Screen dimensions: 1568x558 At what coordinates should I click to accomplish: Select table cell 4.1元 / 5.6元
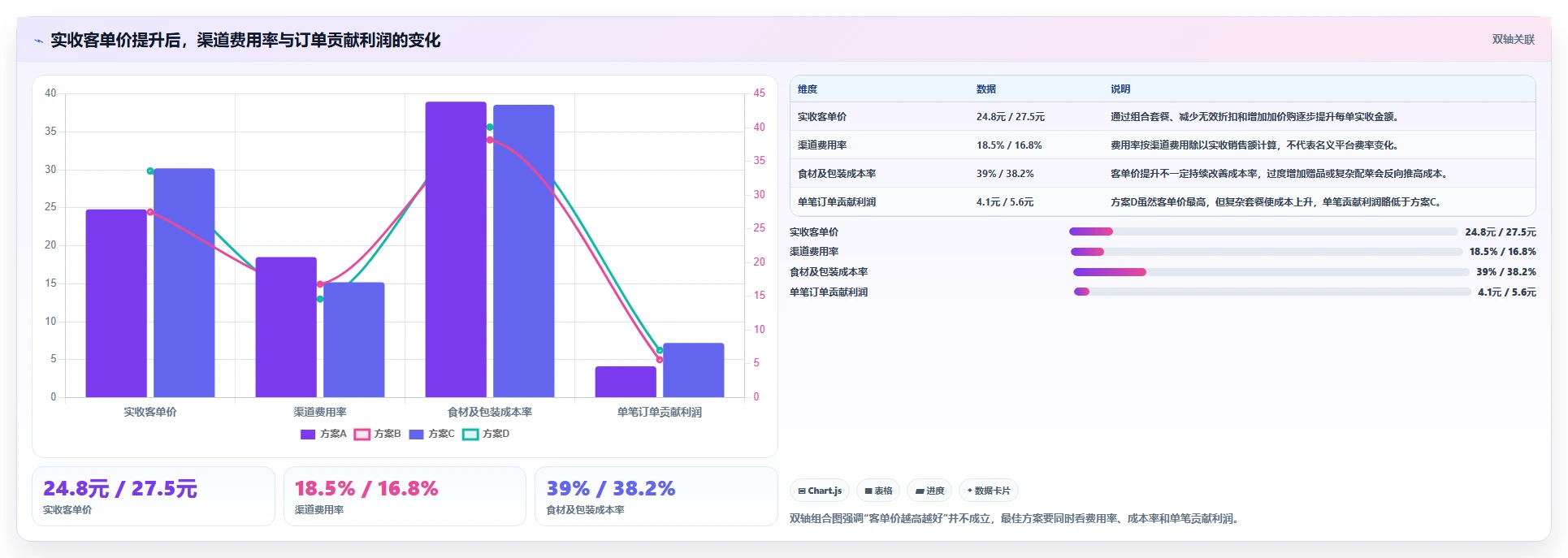click(x=1005, y=202)
